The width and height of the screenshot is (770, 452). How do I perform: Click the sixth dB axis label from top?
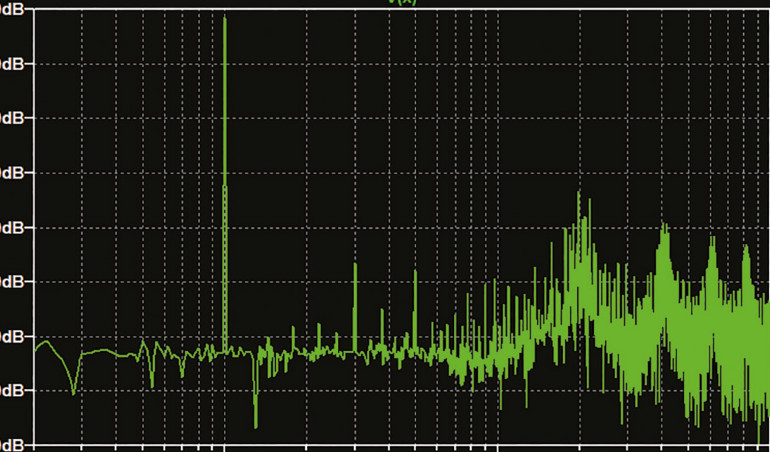17,281
